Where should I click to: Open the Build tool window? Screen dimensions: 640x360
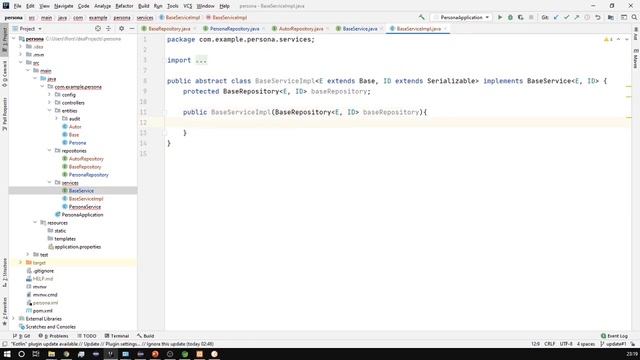click(146, 336)
